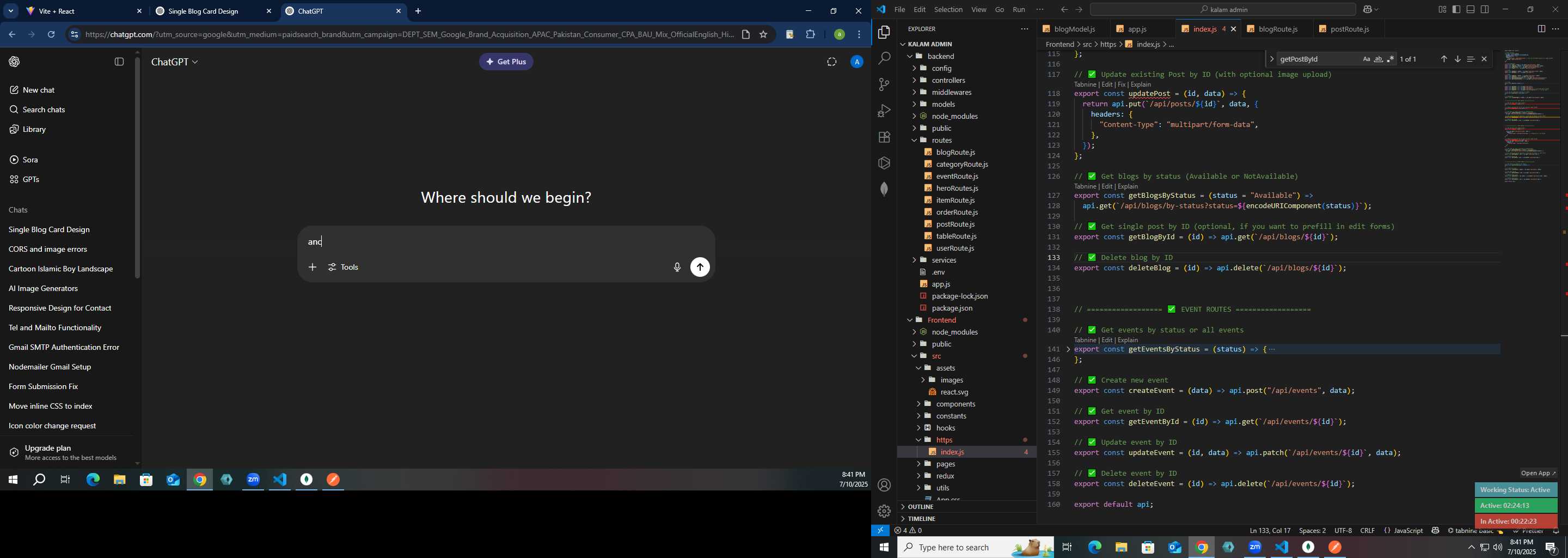Image resolution: width=1568 pixels, height=558 pixels.
Task: Click Open App button in VS Code corner
Action: (1538, 474)
